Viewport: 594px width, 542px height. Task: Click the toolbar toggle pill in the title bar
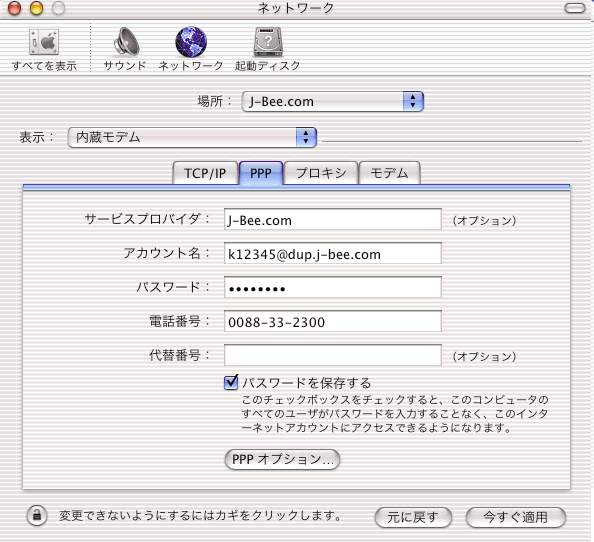pos(574,8)
